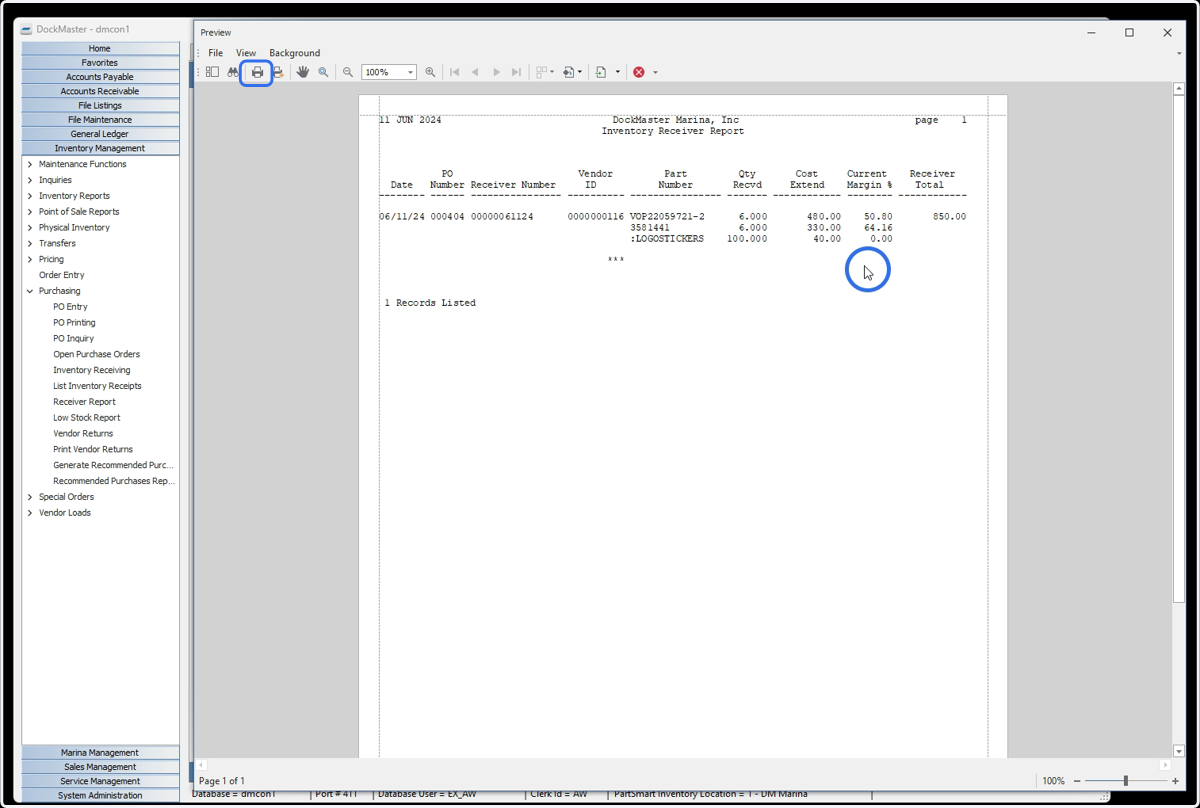The width and height of the screenshot is (1200, 808).
Task: Open Service Management module
Action: [x=100, y=781]
